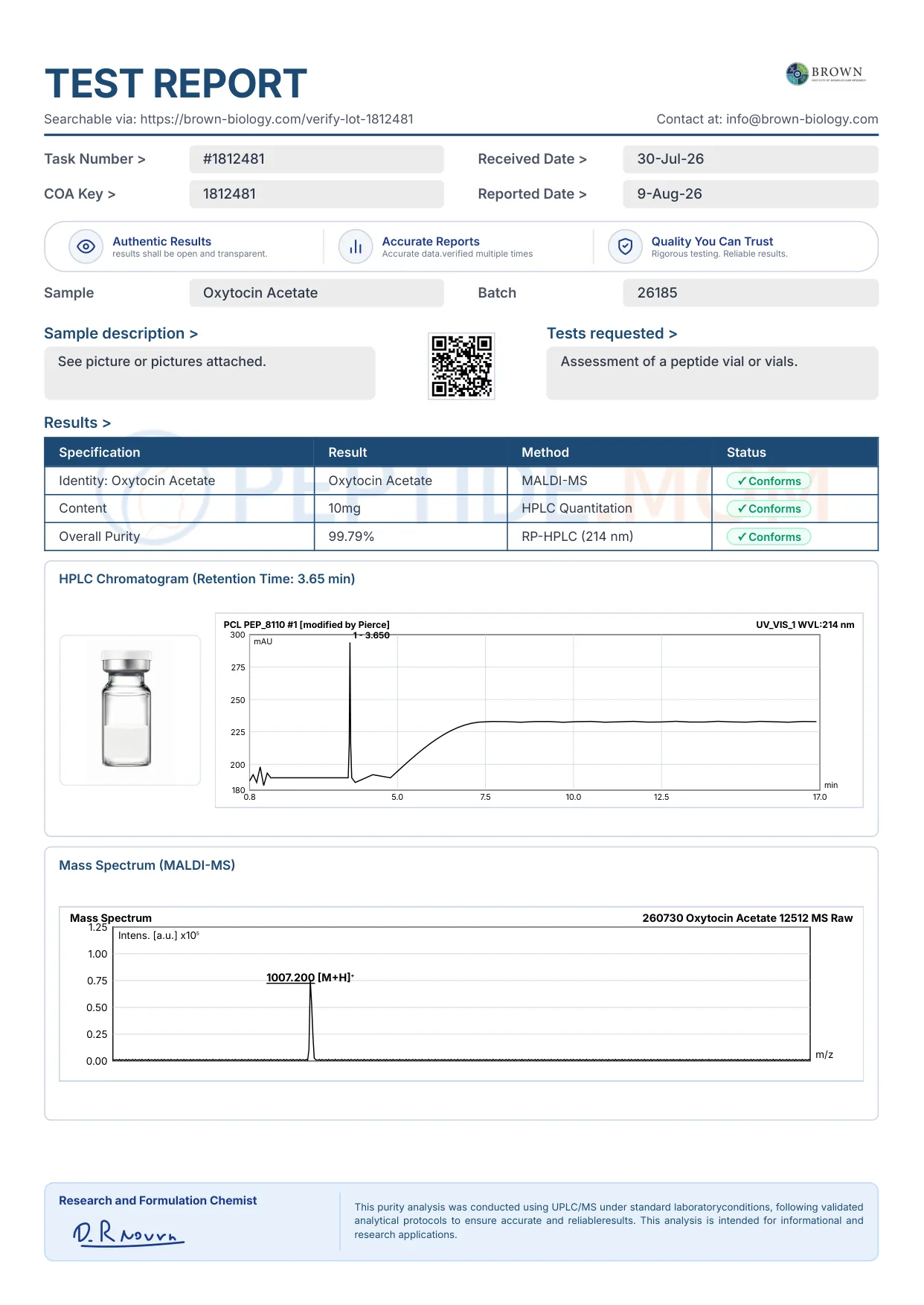
Task: Click the bar chart icon beside Accurate Reports
Action: point(356,247)
